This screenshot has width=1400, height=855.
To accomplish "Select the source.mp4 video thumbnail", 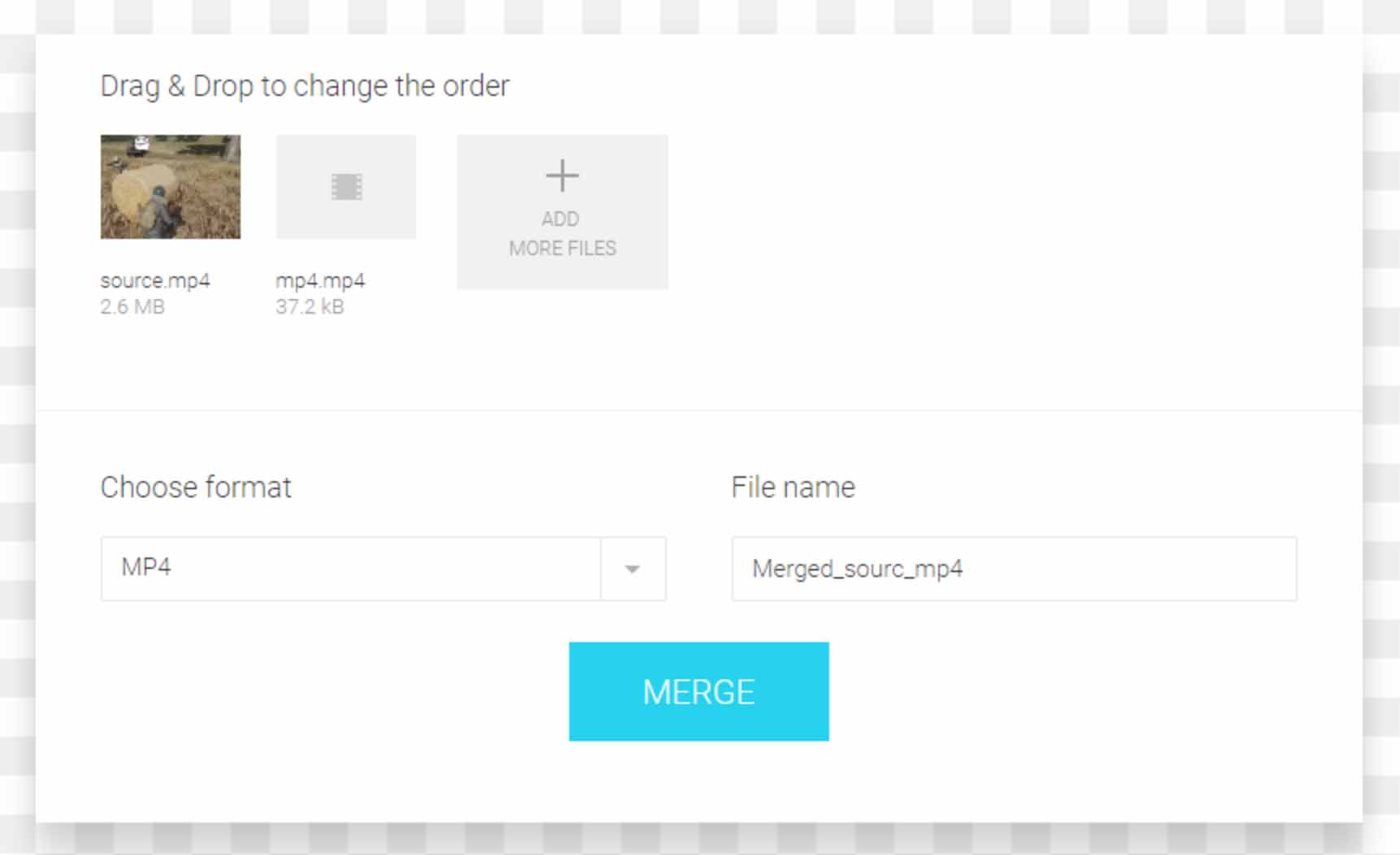I will click(170, 187).
